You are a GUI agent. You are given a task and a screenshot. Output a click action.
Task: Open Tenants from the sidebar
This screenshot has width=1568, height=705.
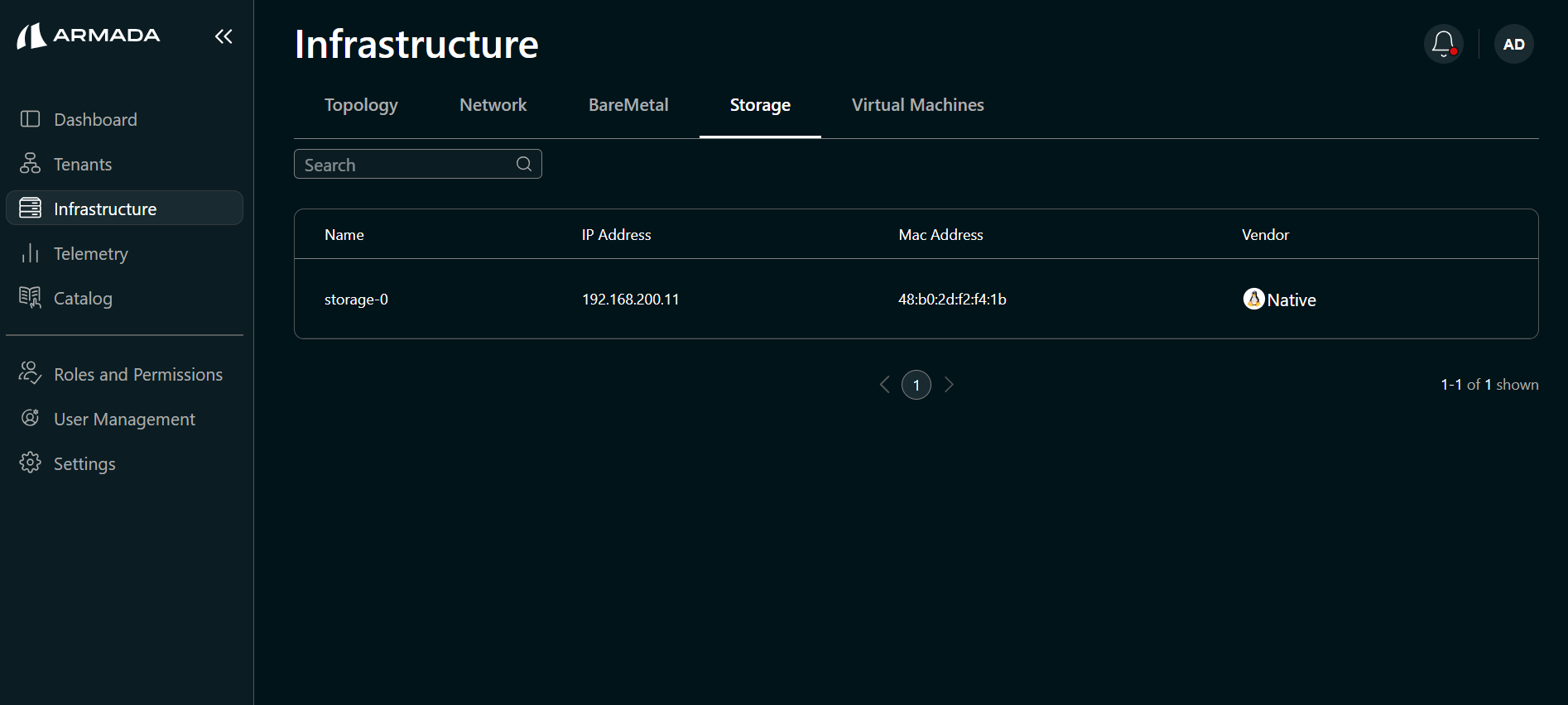click(124, 164)
